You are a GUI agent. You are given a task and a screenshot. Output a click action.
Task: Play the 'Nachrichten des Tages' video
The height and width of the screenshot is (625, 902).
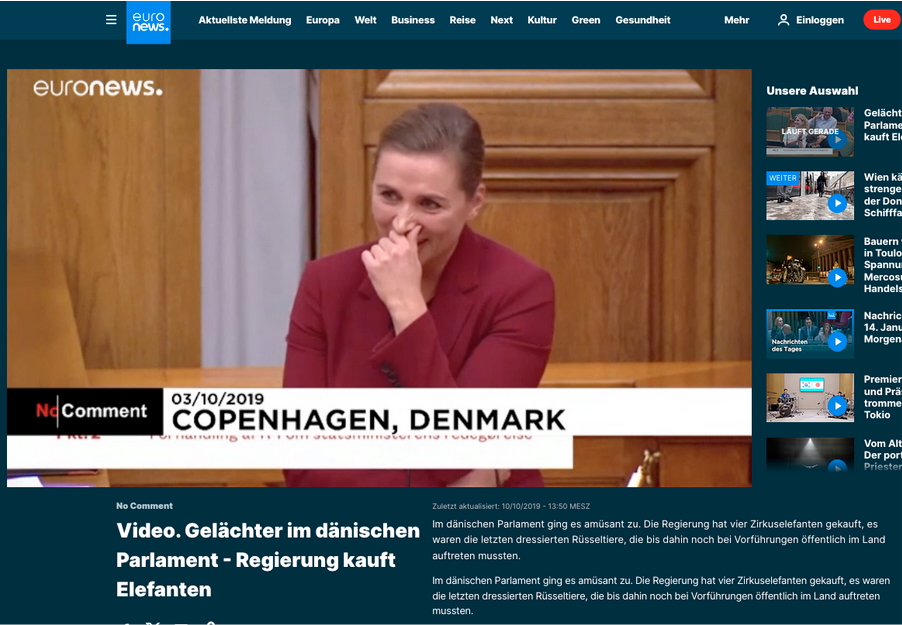[837, 342]
